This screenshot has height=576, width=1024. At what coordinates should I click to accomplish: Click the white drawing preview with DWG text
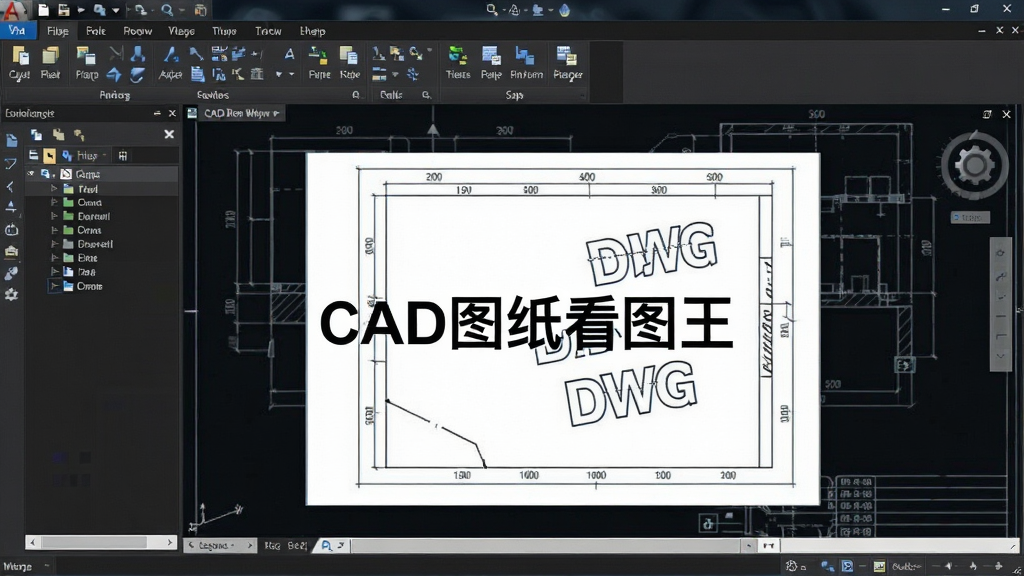click(563, 328)
